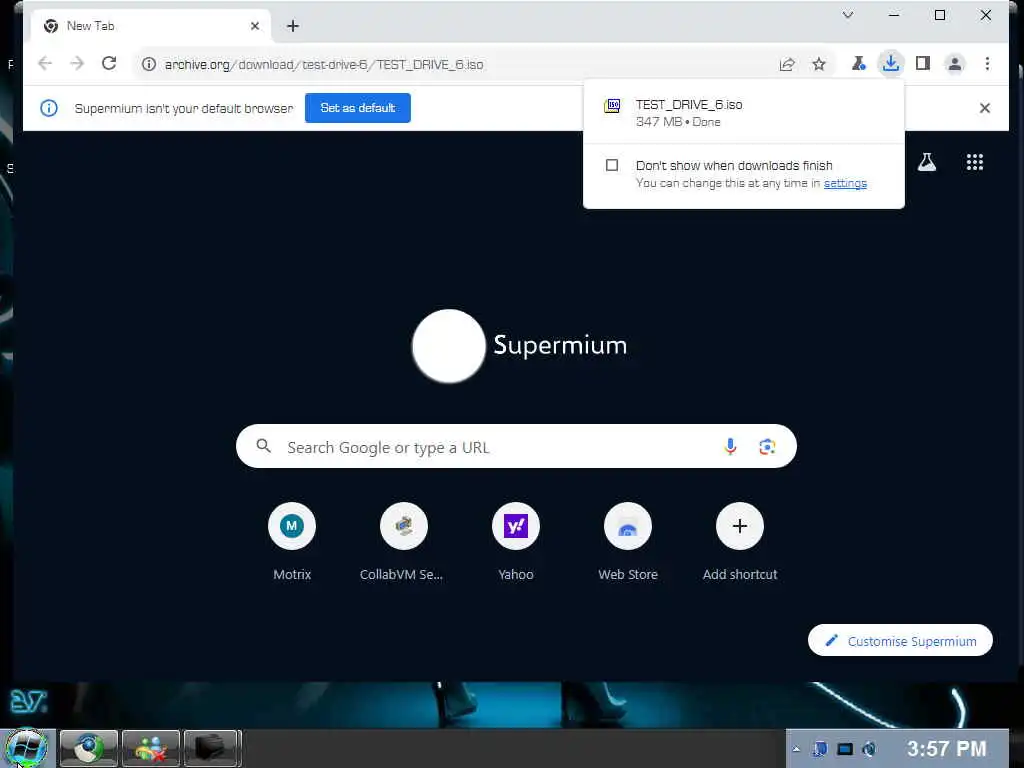
Task: Reload the current page
Action: (x=109, y=63)
